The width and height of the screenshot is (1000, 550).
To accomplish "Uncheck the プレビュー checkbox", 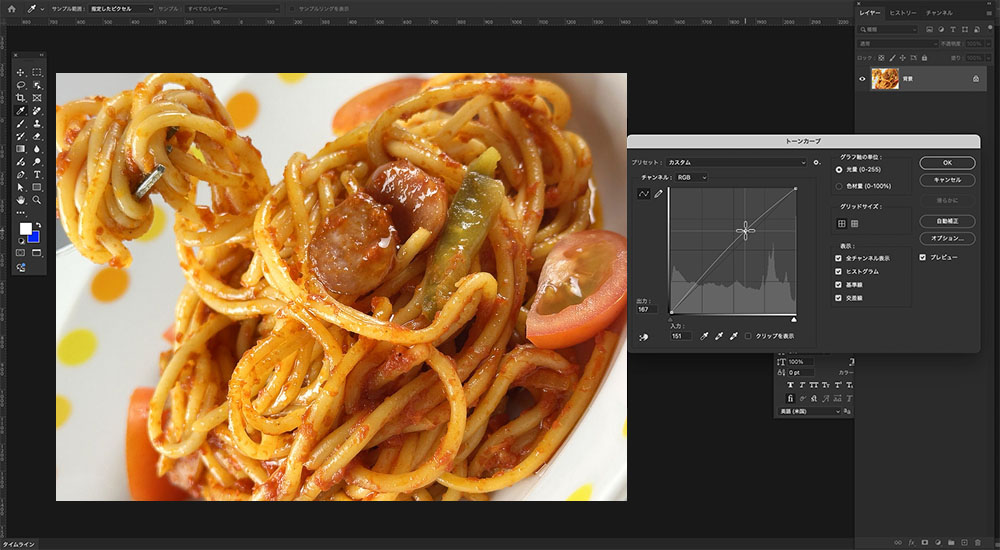I will [924, 257].
